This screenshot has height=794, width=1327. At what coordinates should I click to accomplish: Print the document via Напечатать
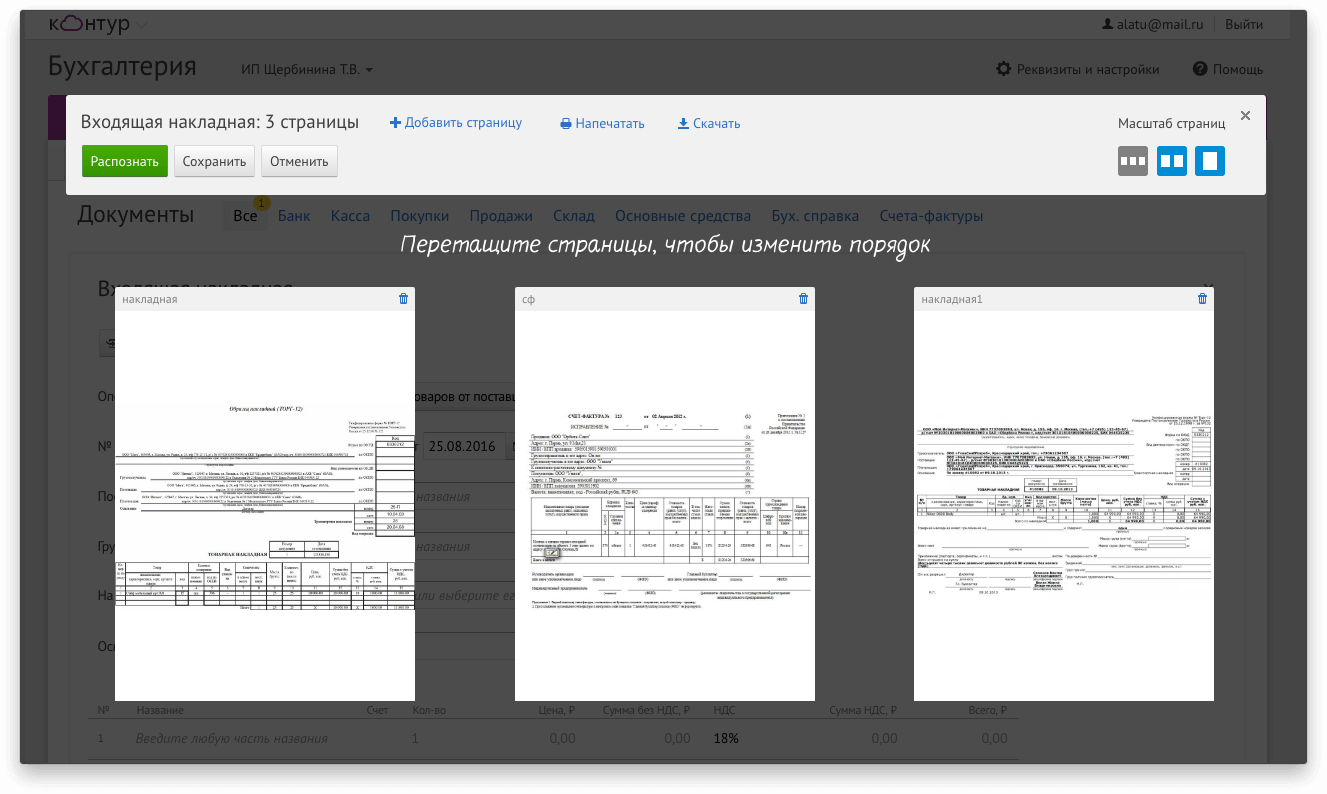click(x=602, y=124)
